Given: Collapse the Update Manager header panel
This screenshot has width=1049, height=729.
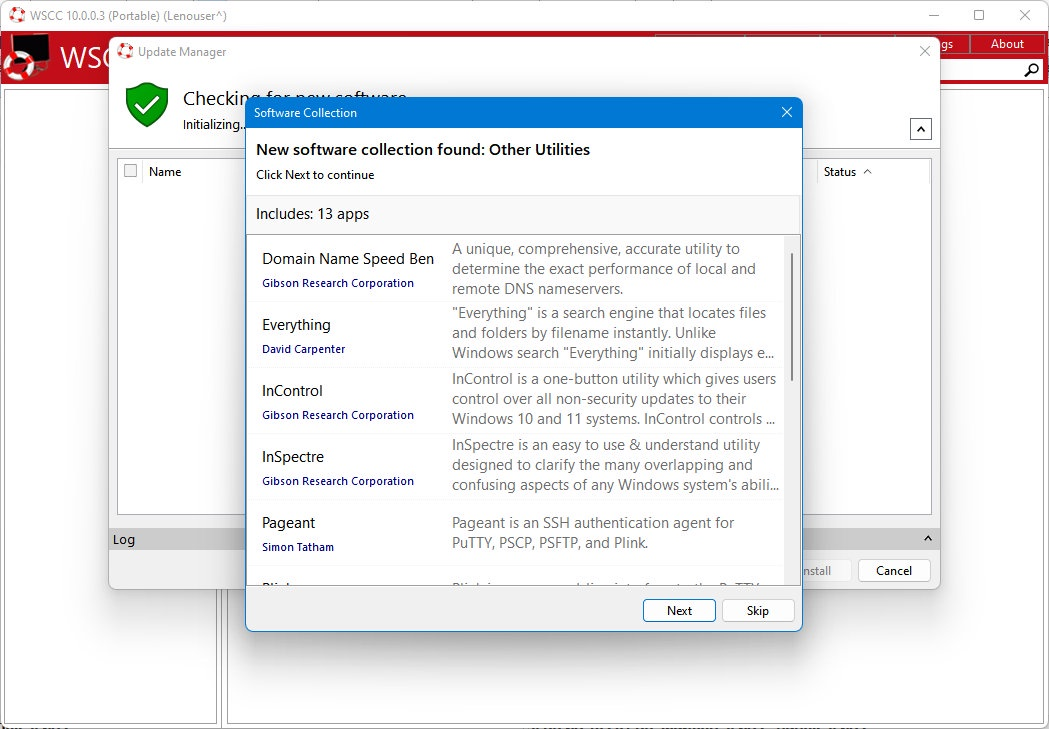Looking at the screenshot, I should 921,129.
